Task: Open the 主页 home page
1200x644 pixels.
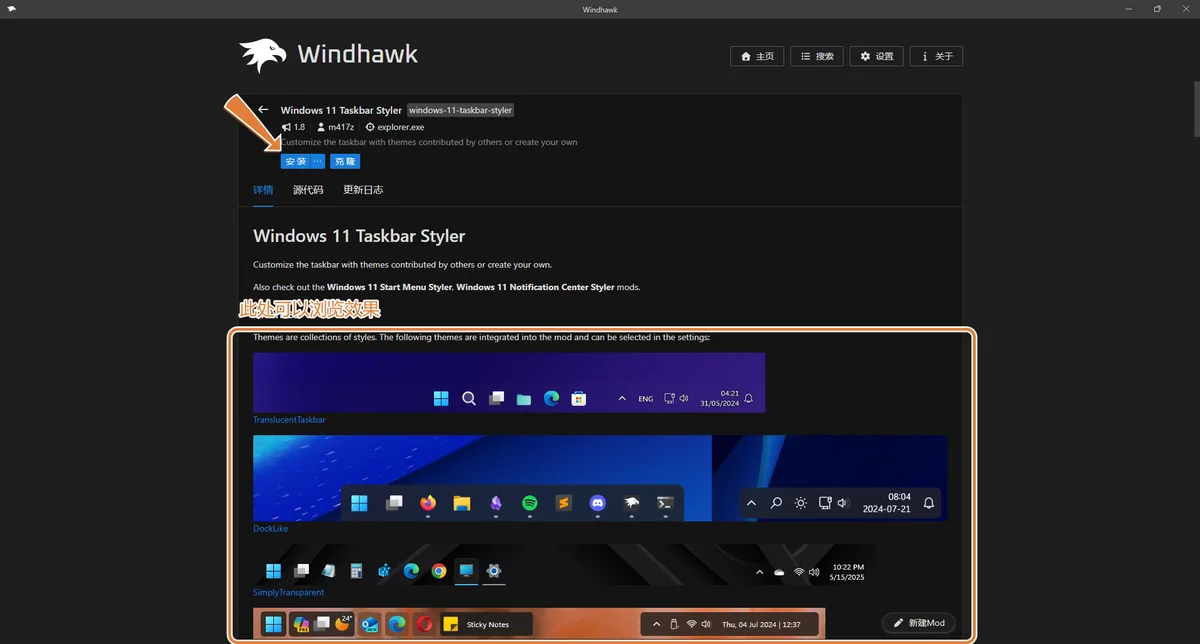Action: [758, 56]
